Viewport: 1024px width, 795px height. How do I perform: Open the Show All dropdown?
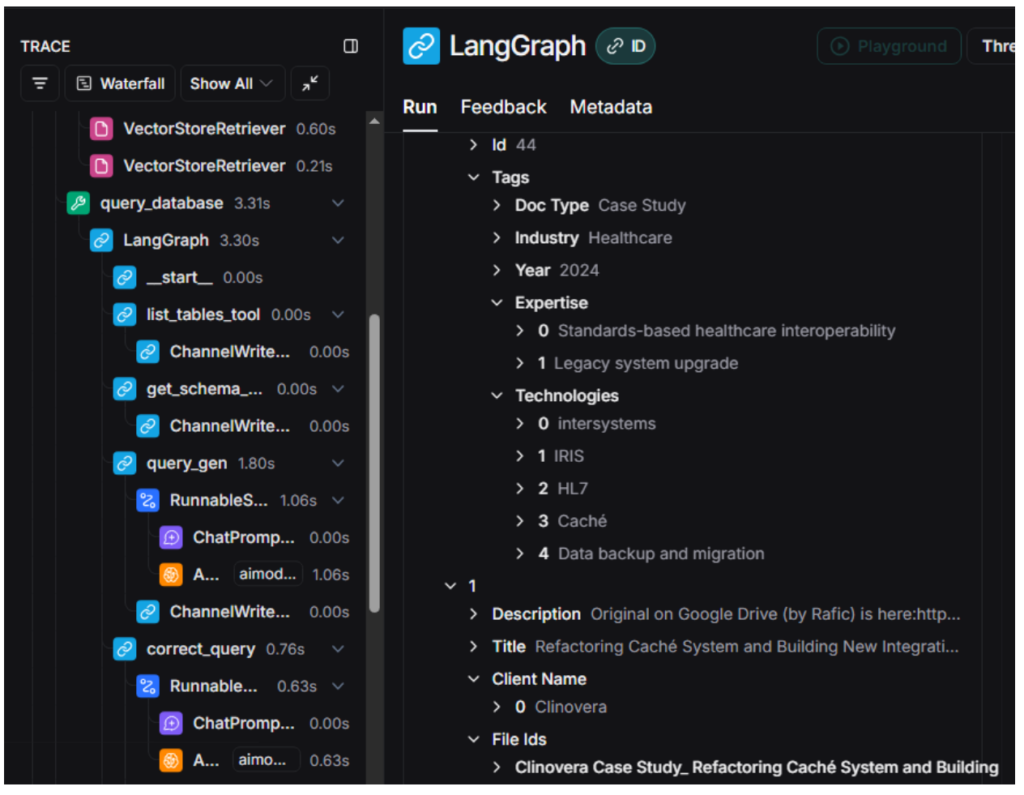click(232, 84)
